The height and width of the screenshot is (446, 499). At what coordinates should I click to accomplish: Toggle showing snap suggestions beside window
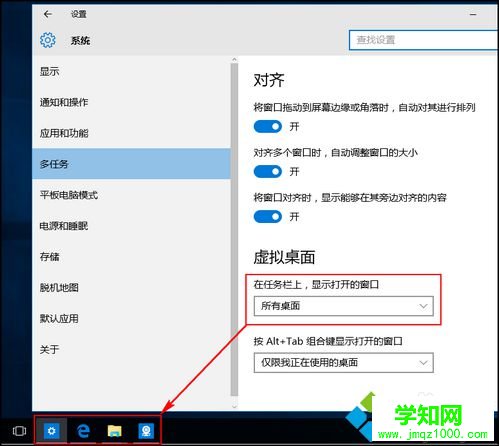click(x=268, y=217)
